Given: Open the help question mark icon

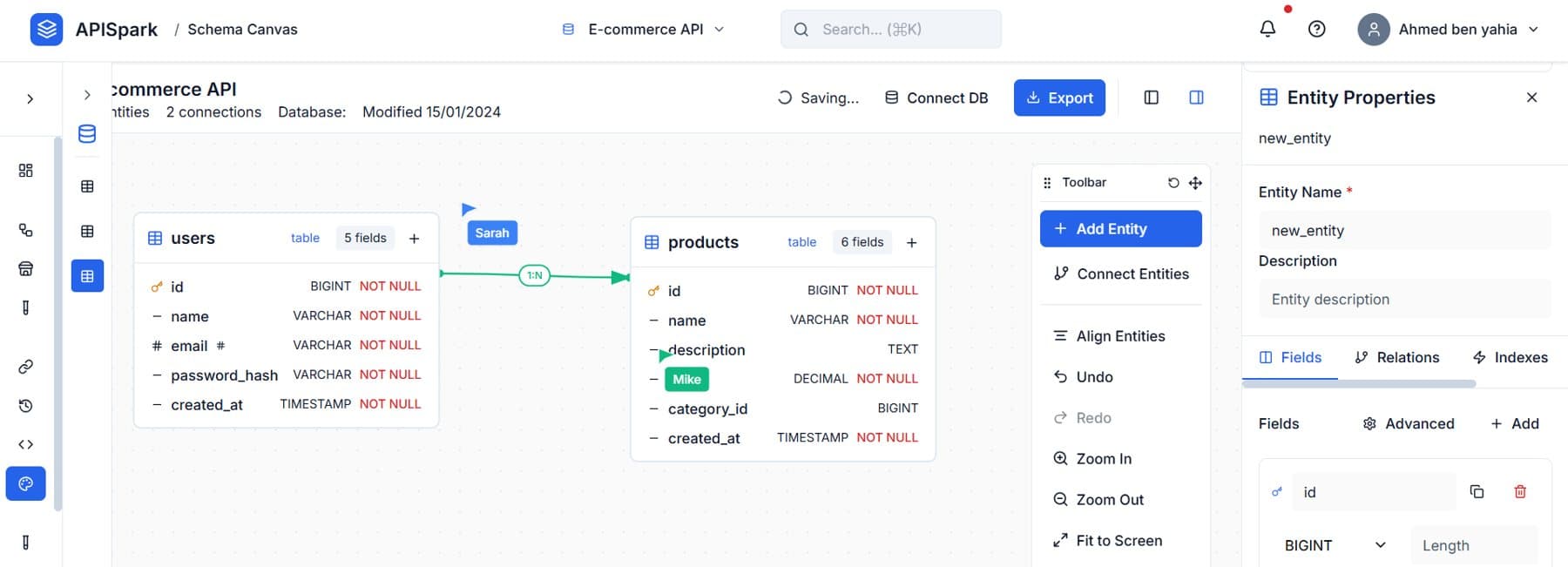Looking at the screenshot, I should [1317, 29].
